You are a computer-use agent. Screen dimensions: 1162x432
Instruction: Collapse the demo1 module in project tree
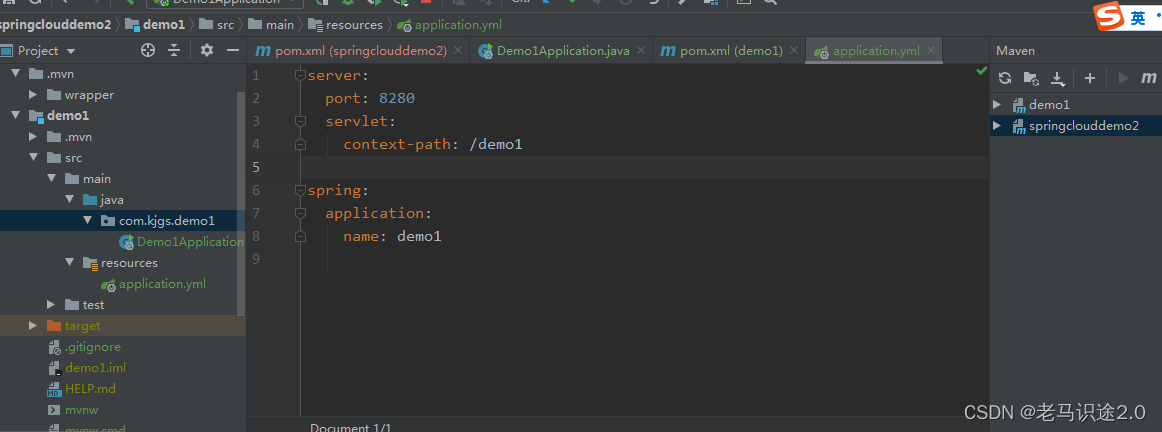[x=15, y=116]
